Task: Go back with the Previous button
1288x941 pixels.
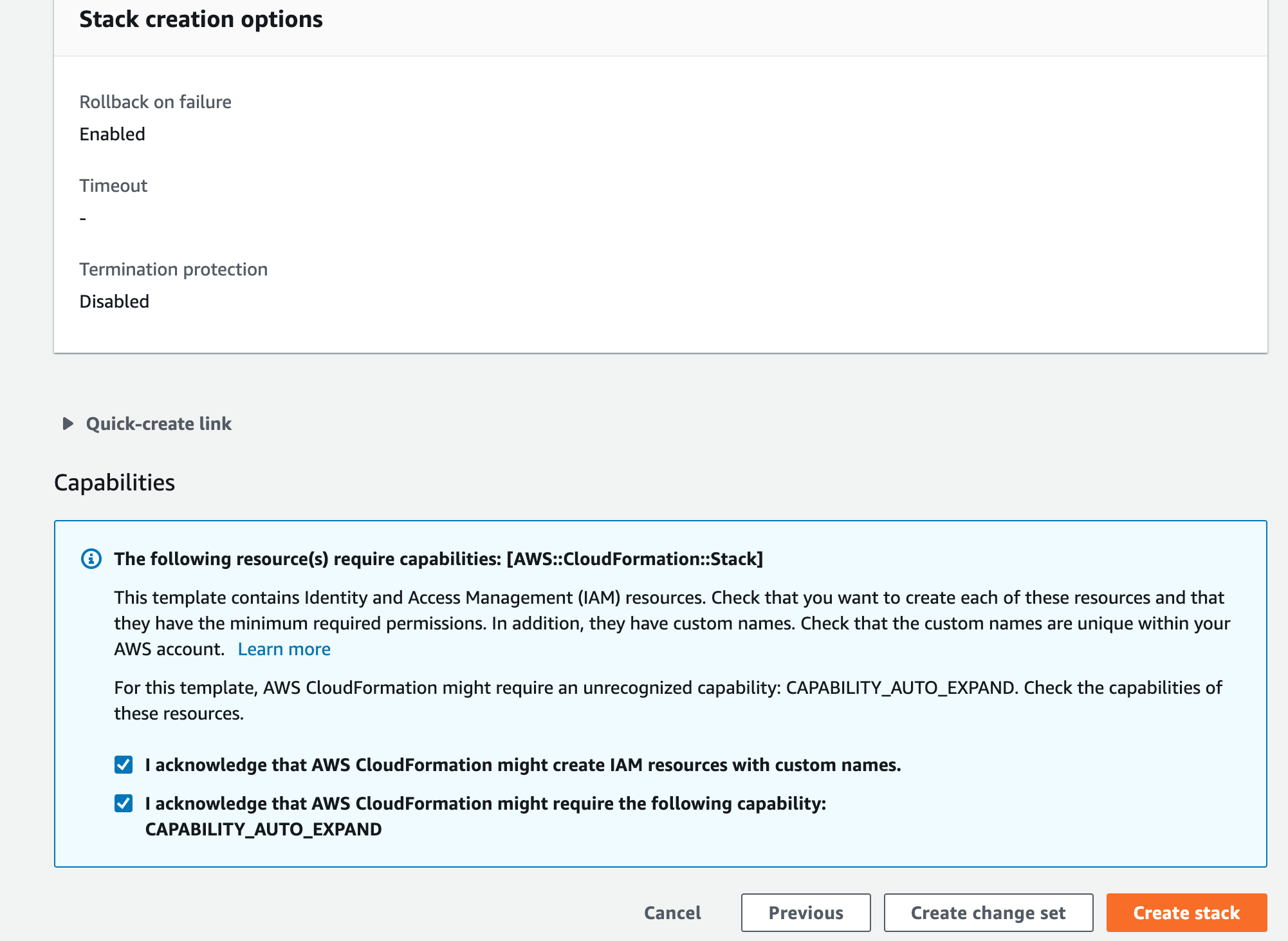Action: tap(805, 913)
